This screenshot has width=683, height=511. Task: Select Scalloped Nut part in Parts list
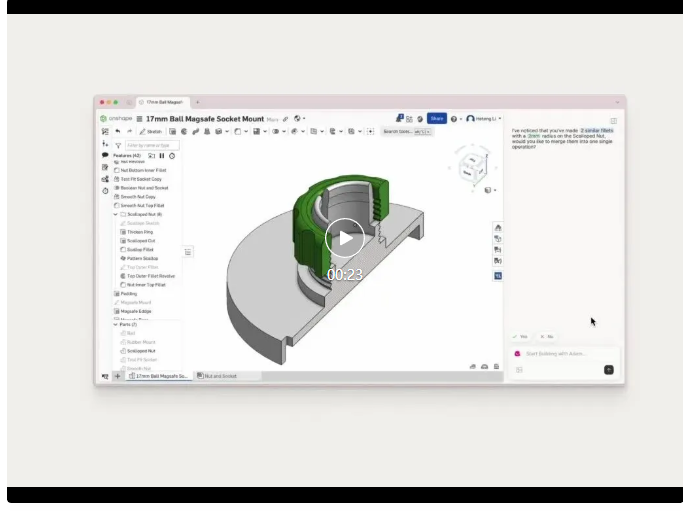[138, 351]
